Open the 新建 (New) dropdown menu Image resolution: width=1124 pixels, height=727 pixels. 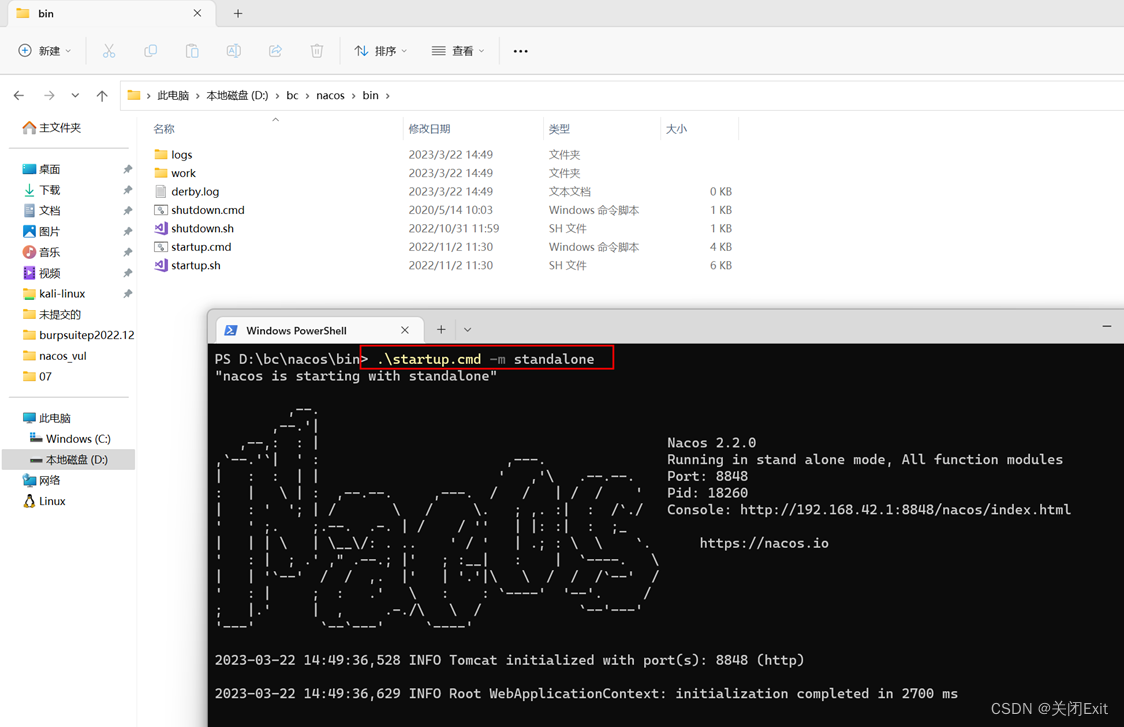tap(43, 51)
